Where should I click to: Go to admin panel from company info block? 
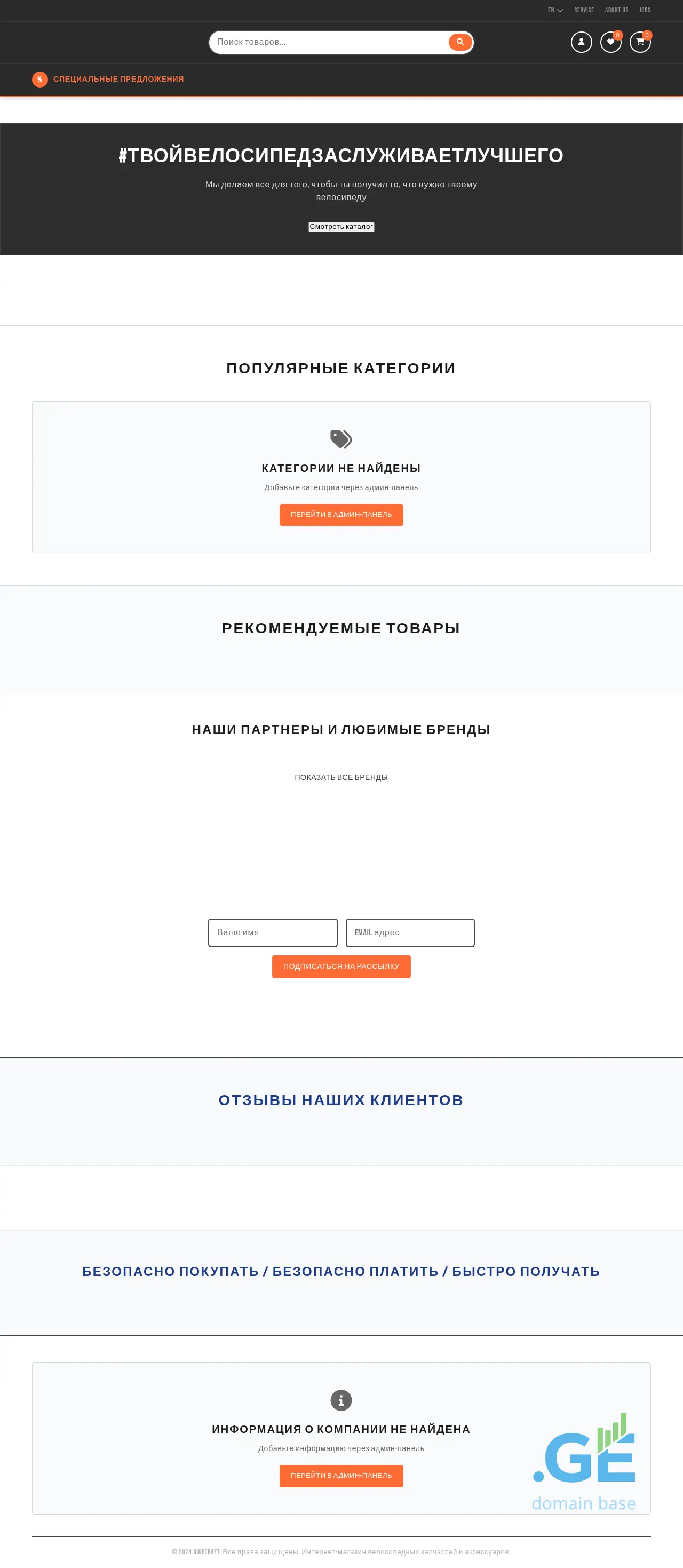[x=341, y=1476]
